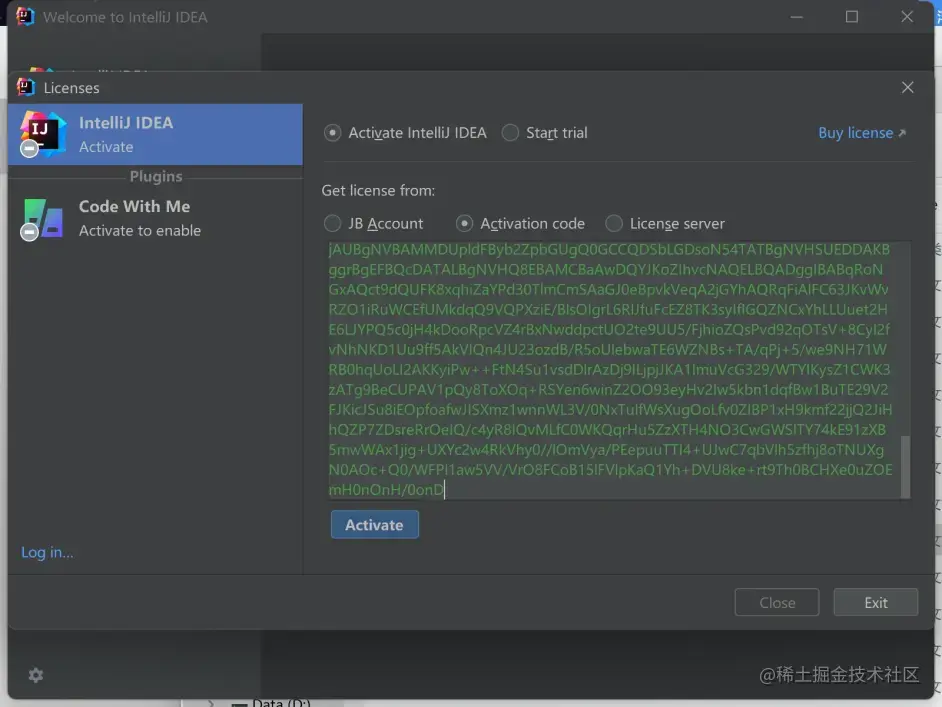This screenshot has width=942, height=707.
Task: Click the IntelliJ IDEA product logo icon
Action: coord(41,133)
